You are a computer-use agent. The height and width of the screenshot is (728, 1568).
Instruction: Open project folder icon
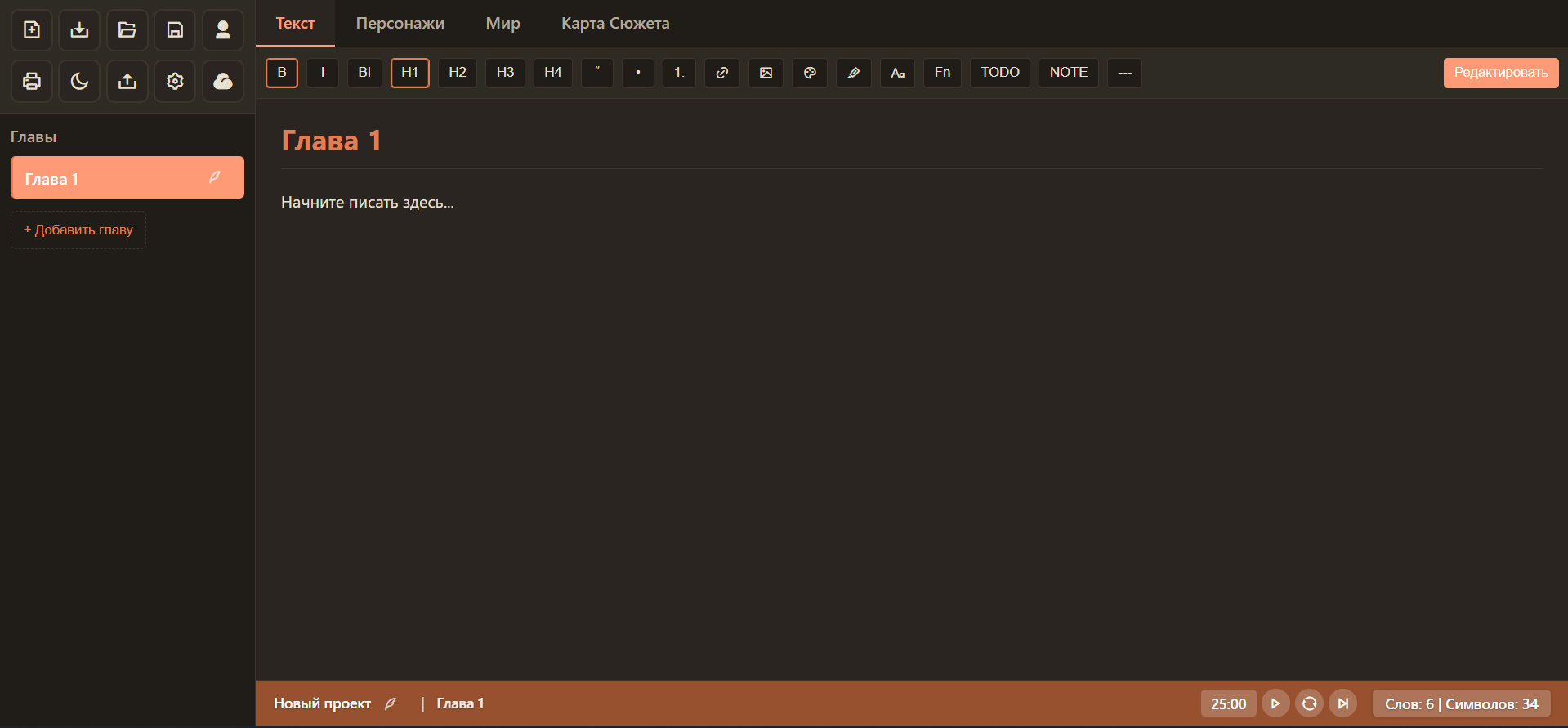(127, 30)
